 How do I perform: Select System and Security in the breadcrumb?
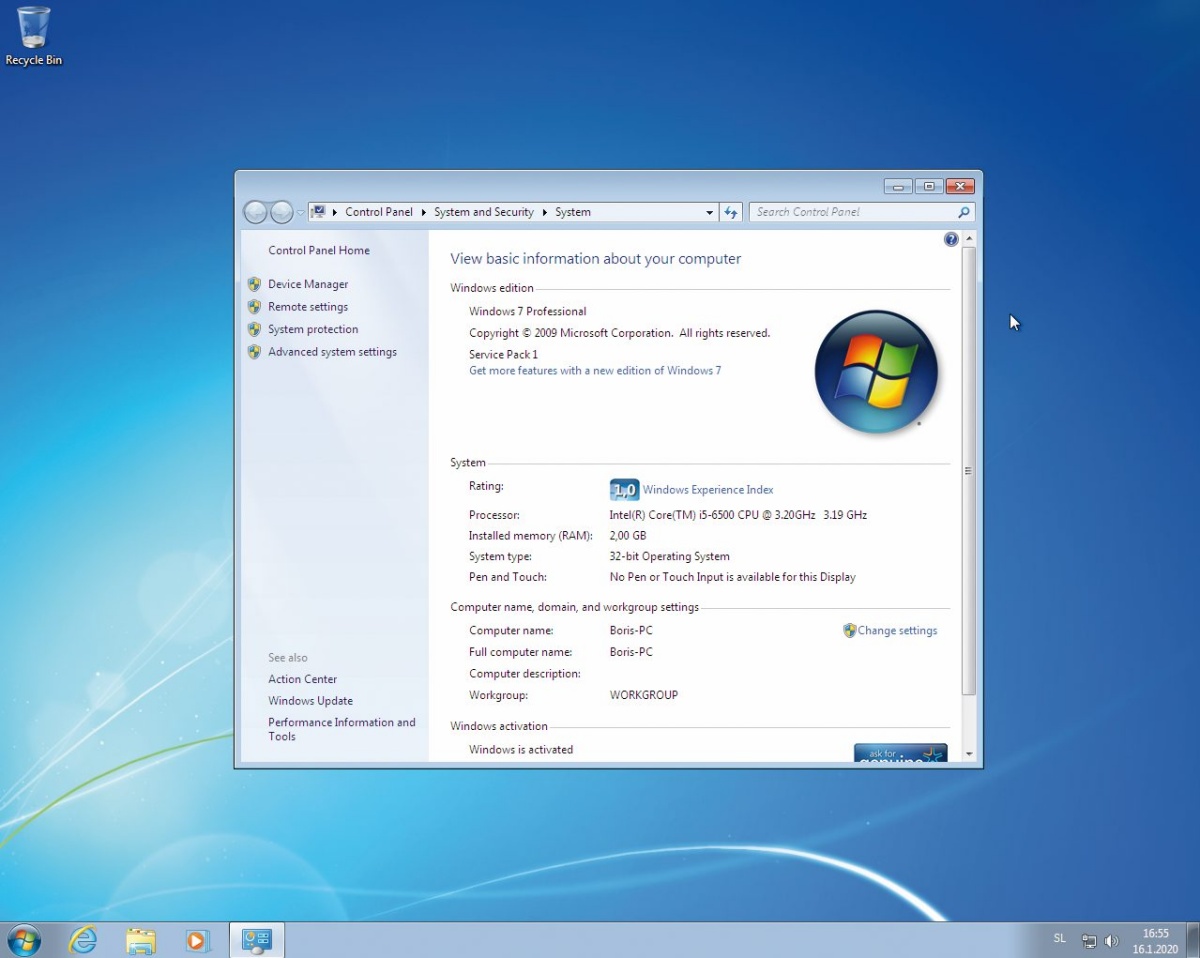pos(484,212)
